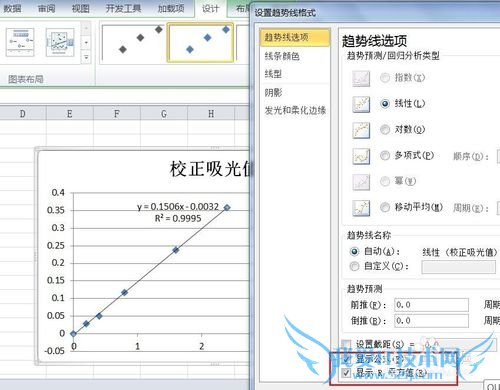Image resolution: width=500 pixels, height=390 pixels.
Task: Toggle 设置截距 checkbox
Action: tap(347, 344)
